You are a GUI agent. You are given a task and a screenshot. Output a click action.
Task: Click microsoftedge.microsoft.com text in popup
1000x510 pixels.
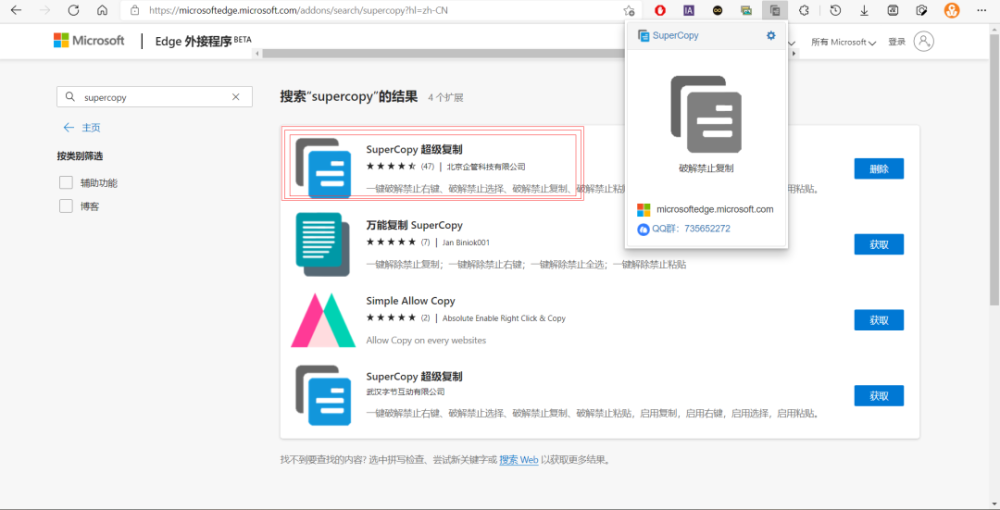click(x=715, y=209)
